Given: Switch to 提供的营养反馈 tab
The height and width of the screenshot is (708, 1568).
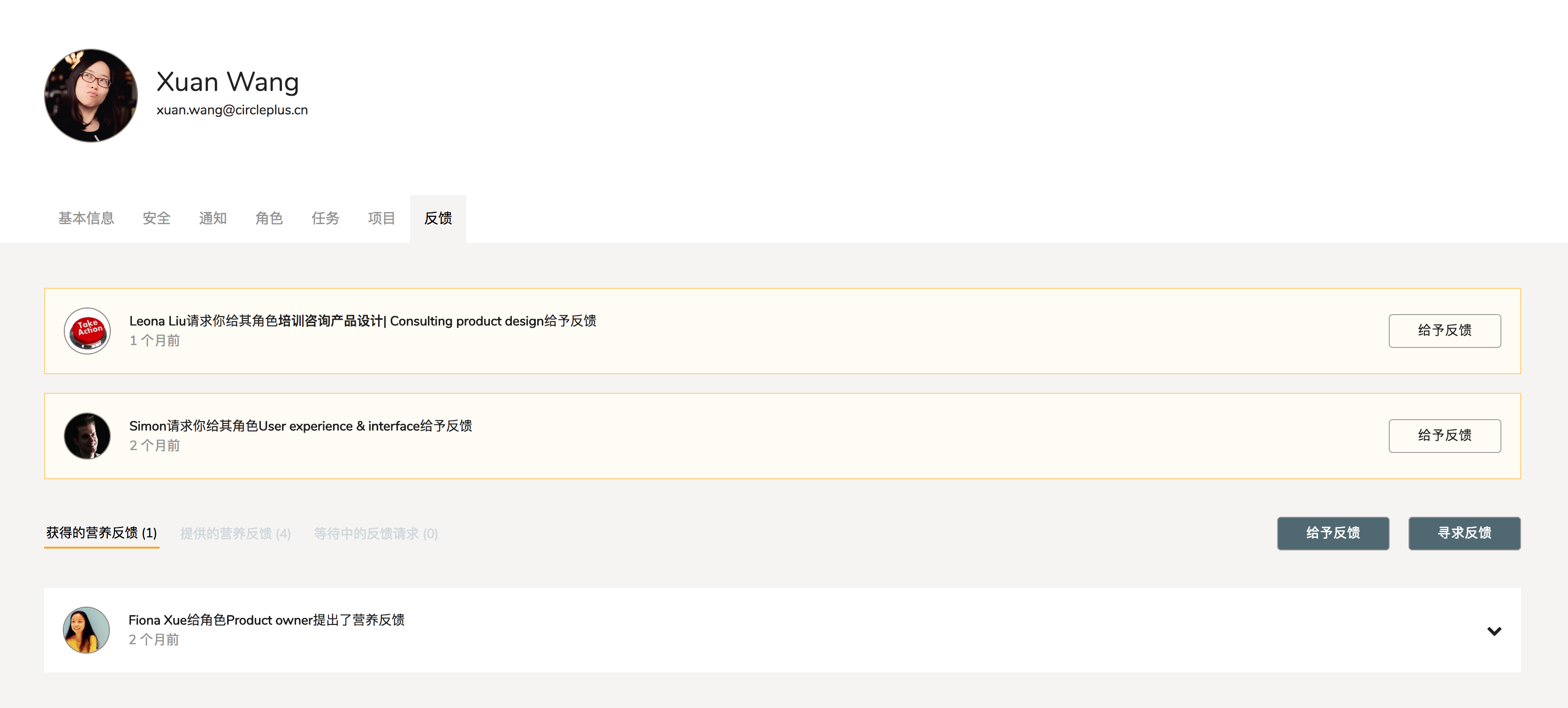Looking at the screenshot, I should (235, 533).
